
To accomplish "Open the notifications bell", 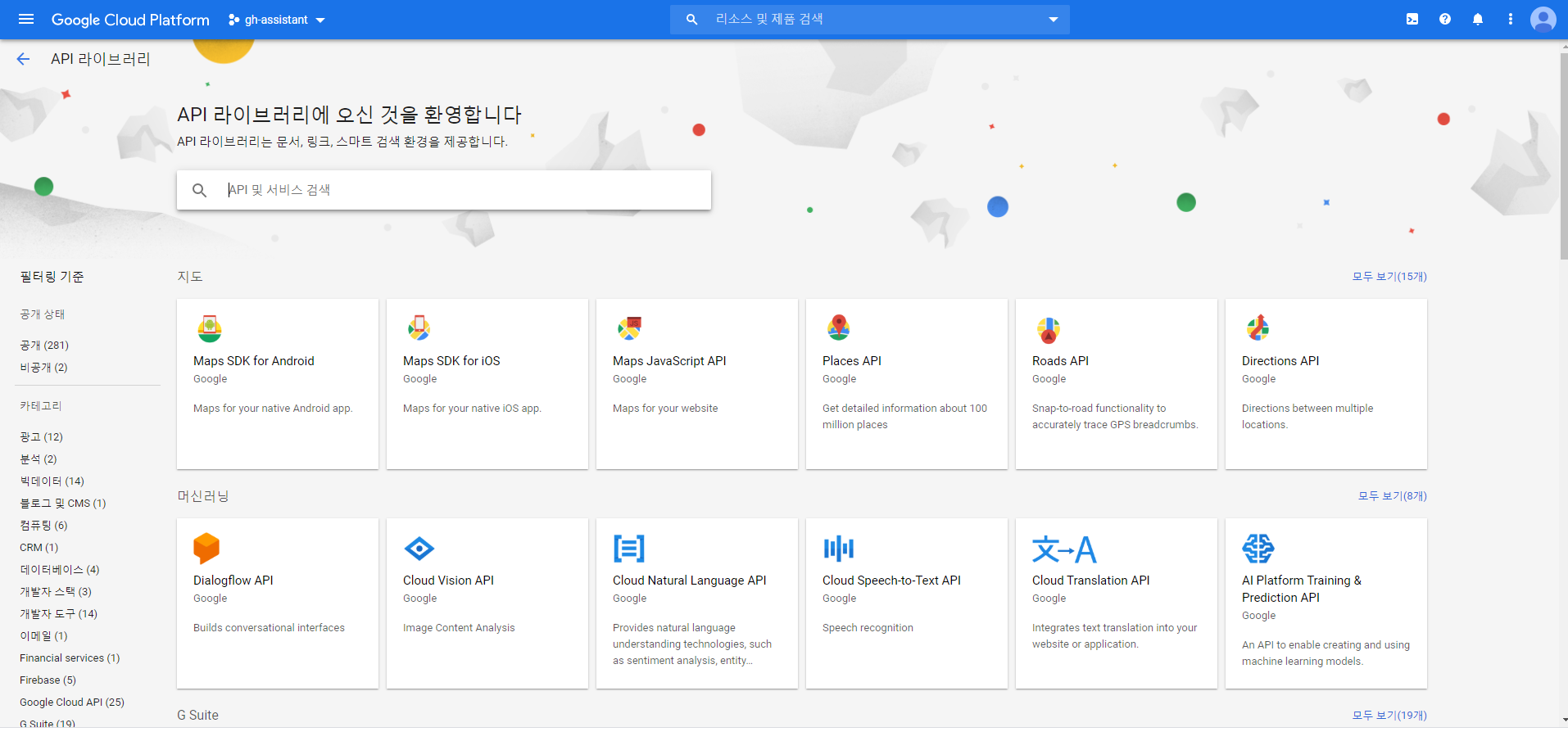I will (1478, 19).
